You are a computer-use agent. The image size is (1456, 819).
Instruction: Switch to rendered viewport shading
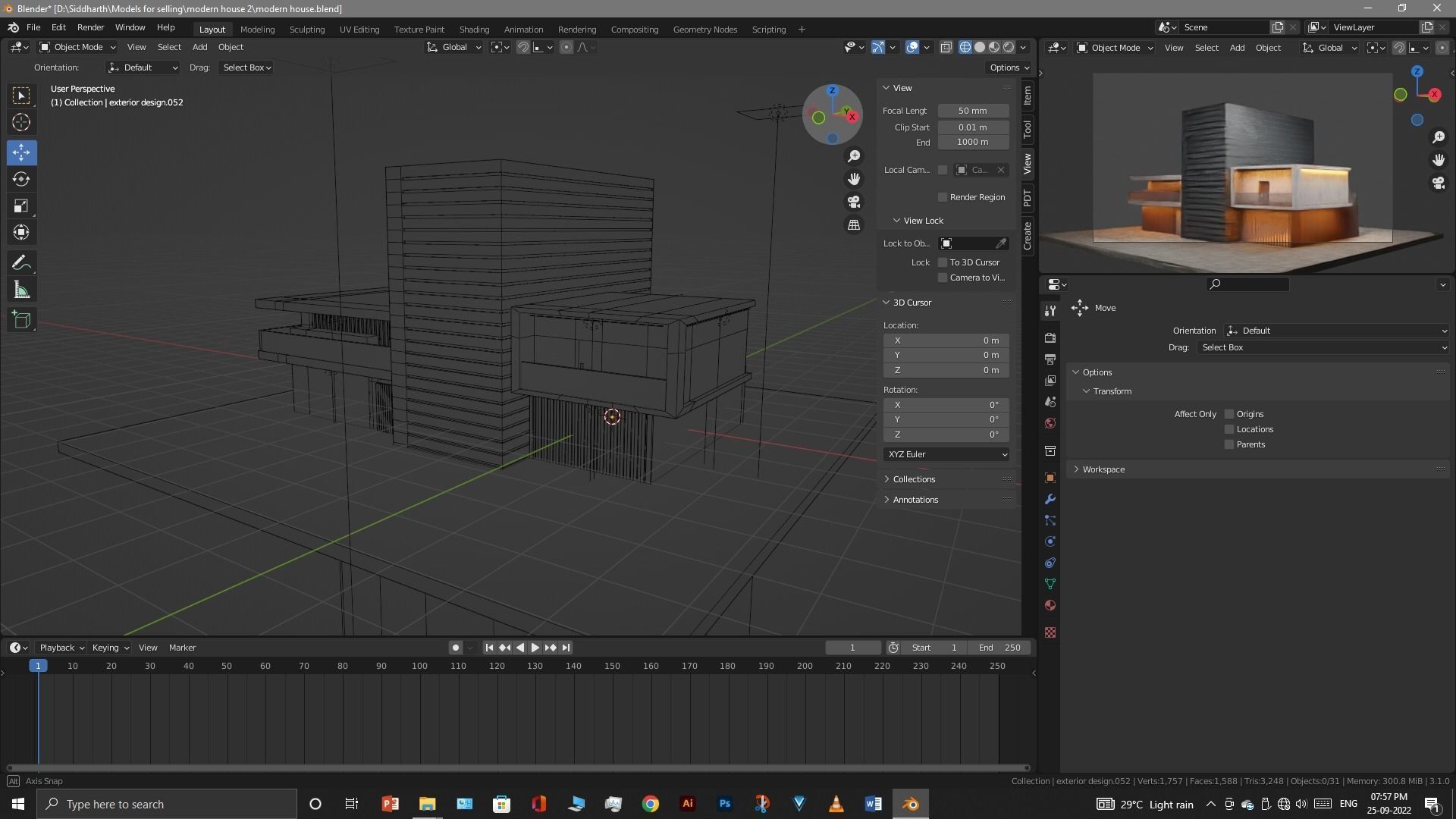(1009, 47)
